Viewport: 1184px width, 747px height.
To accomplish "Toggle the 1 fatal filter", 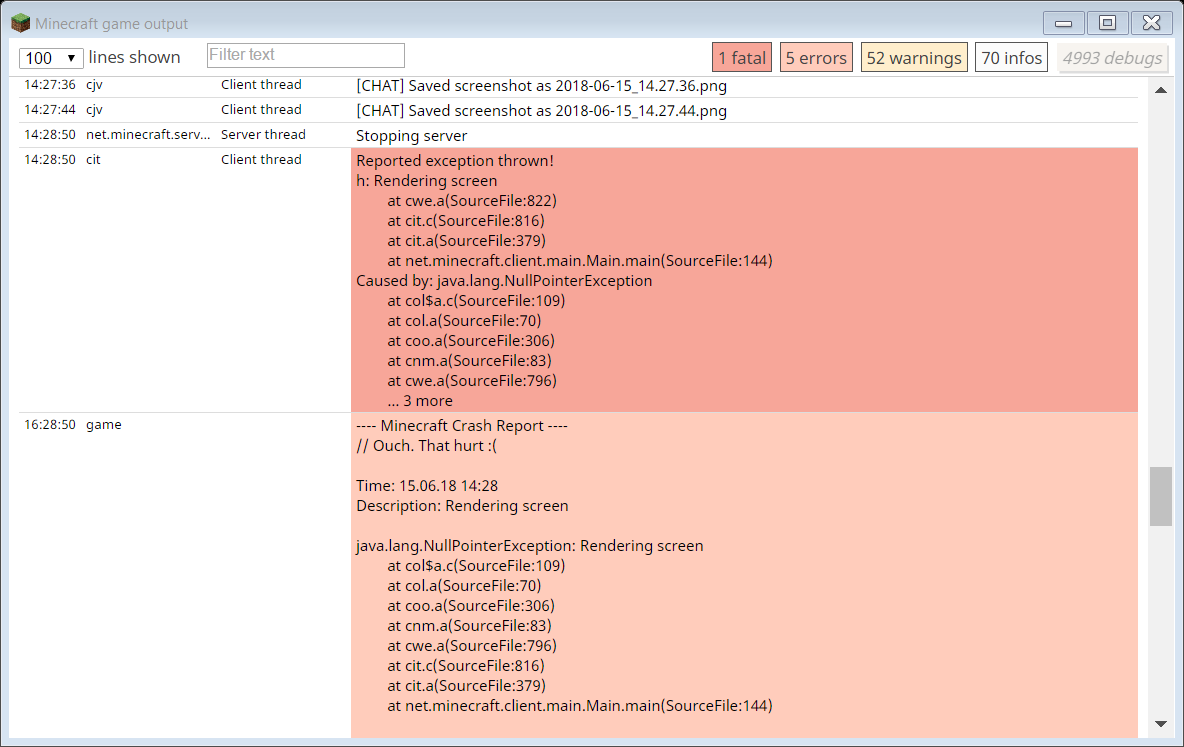I will (742, 57).
